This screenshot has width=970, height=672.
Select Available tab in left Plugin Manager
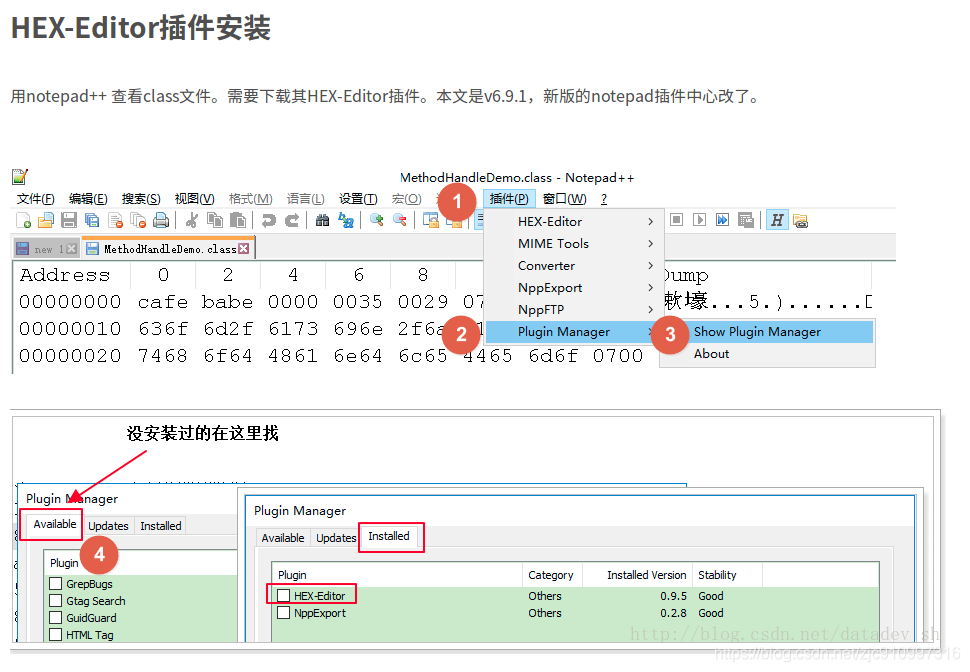(x=55, y=524)
